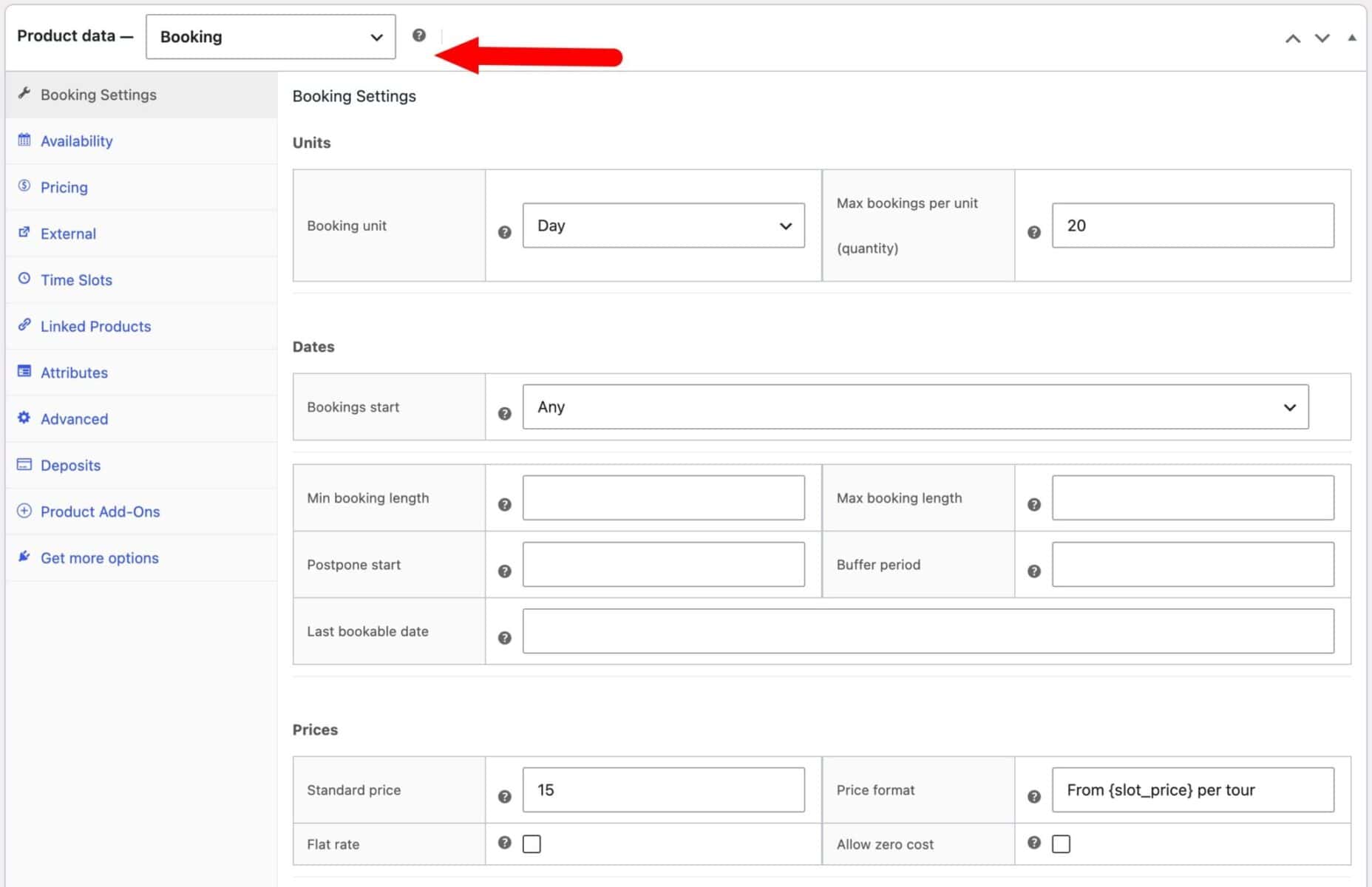The image size is (1372, 887).
Task: Open the Product data type dropdown
Action: tap(271, 37)
